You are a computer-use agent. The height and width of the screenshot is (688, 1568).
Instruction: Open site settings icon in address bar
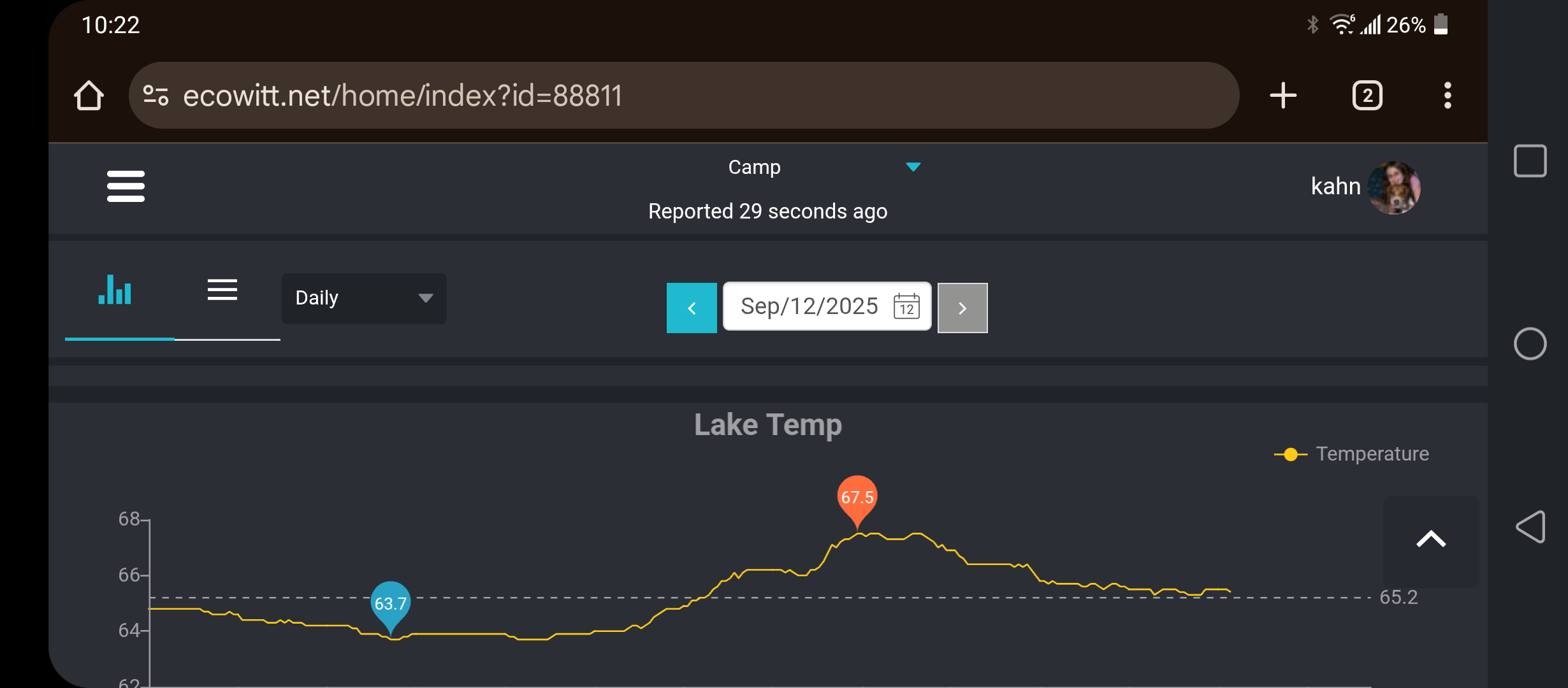click(x=156, y=96)
